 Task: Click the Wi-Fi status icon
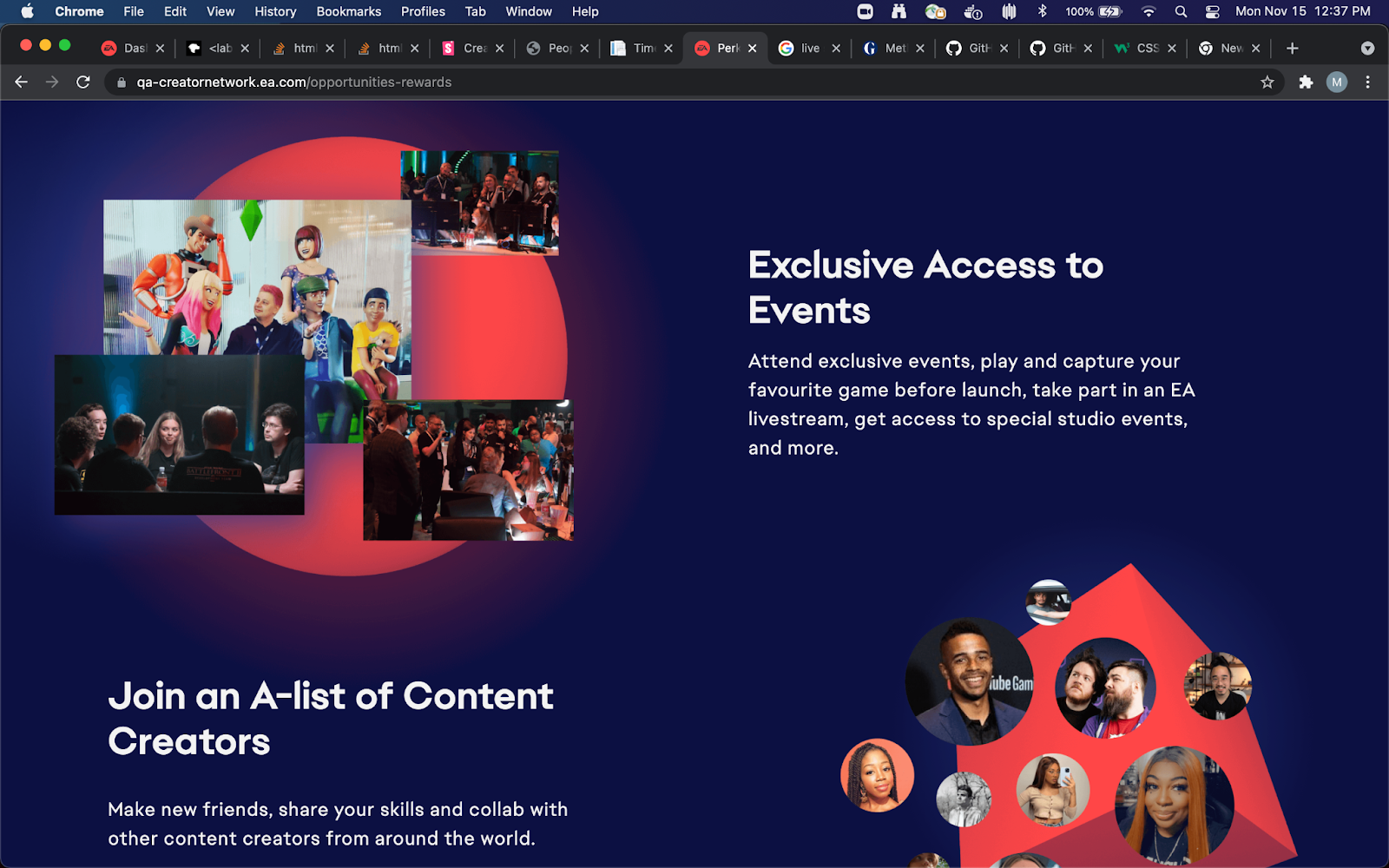pyautogui.click(x=1149, y=11)
